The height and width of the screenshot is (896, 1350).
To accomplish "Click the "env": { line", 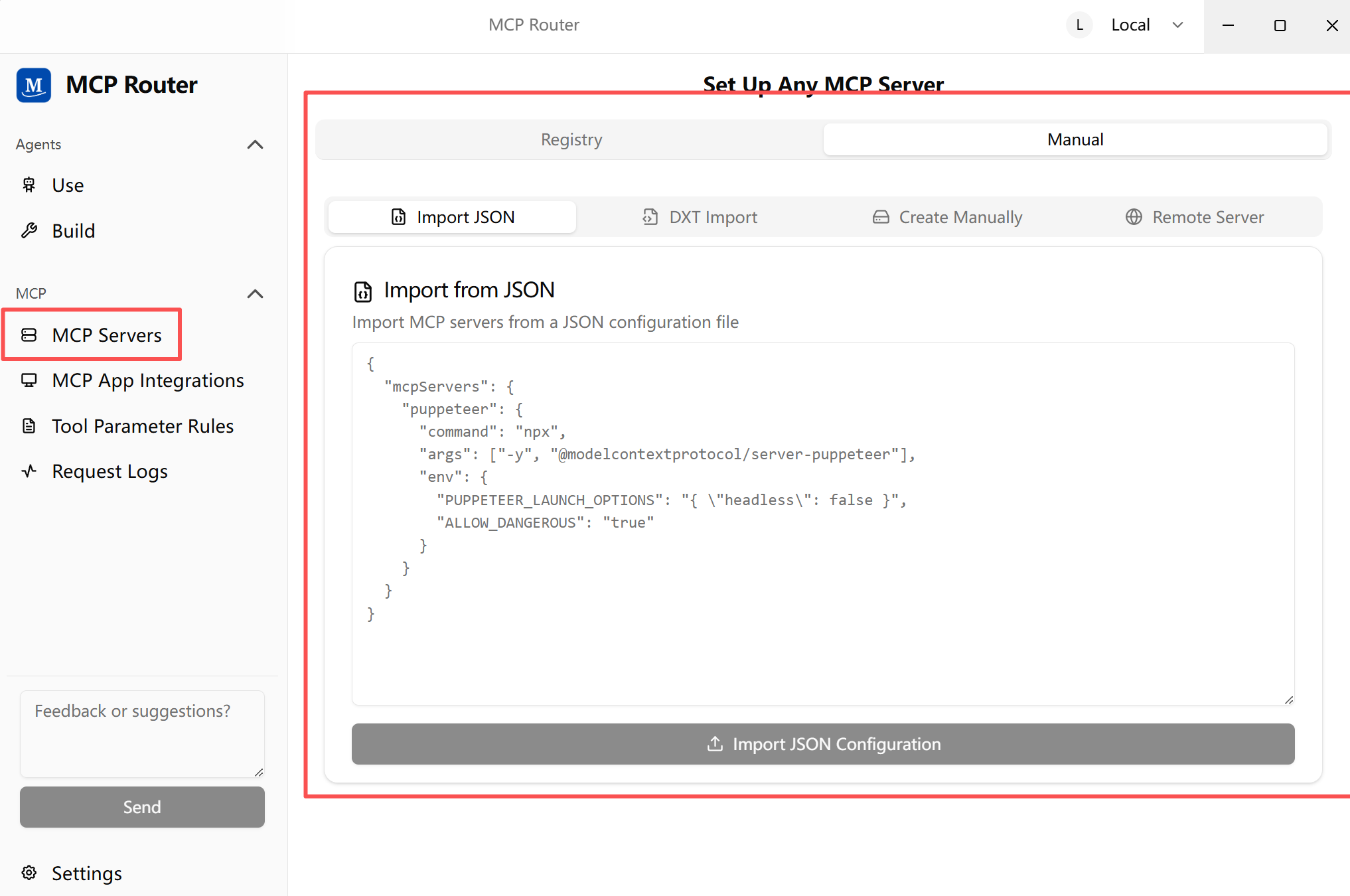I will point(454,477).
